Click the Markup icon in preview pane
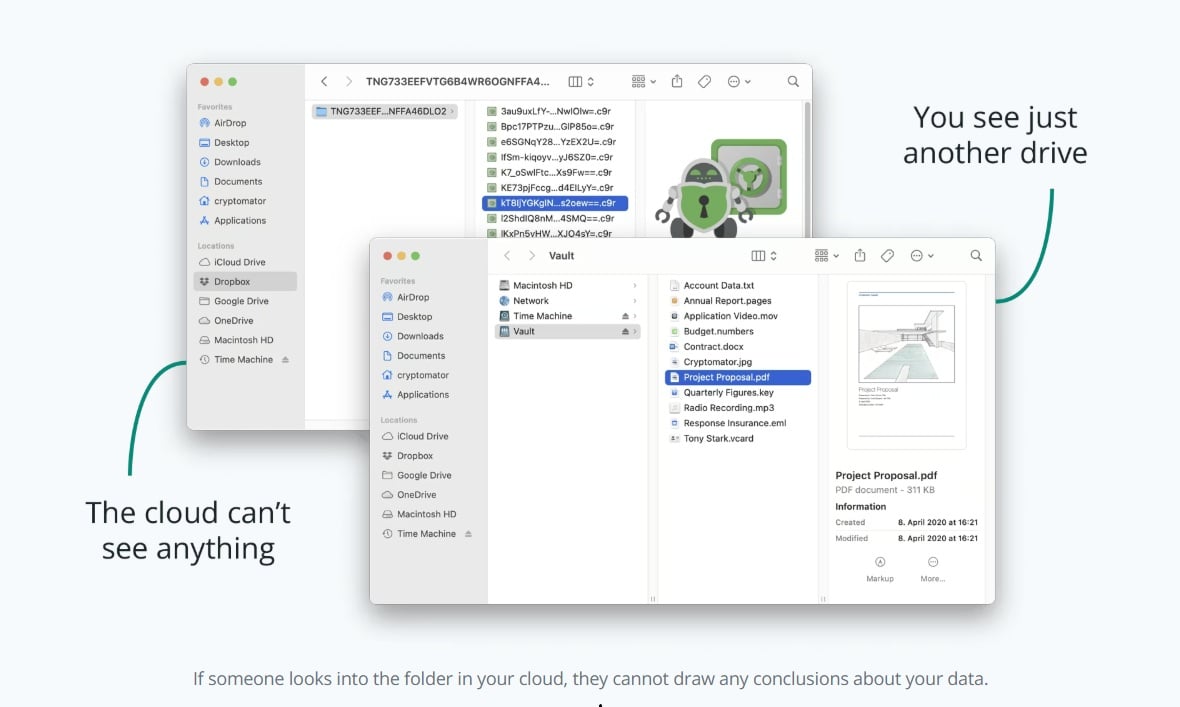The width and height of the screenshot is (1180, 707). click(x=880, y=562)
